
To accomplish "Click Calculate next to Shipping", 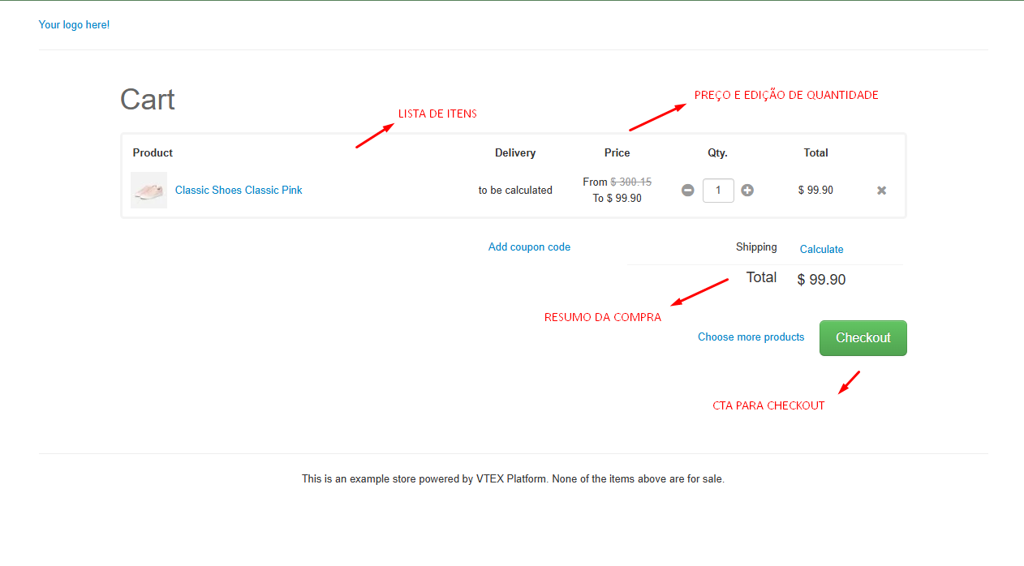I will point(821,249).
